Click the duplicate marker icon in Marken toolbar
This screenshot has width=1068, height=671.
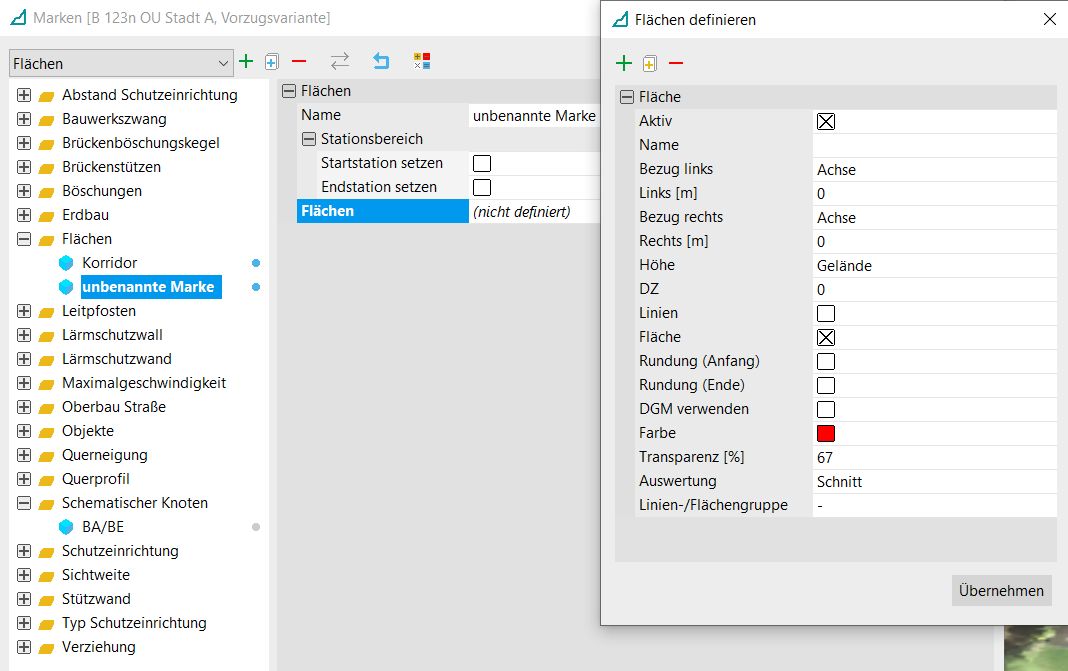271,62
